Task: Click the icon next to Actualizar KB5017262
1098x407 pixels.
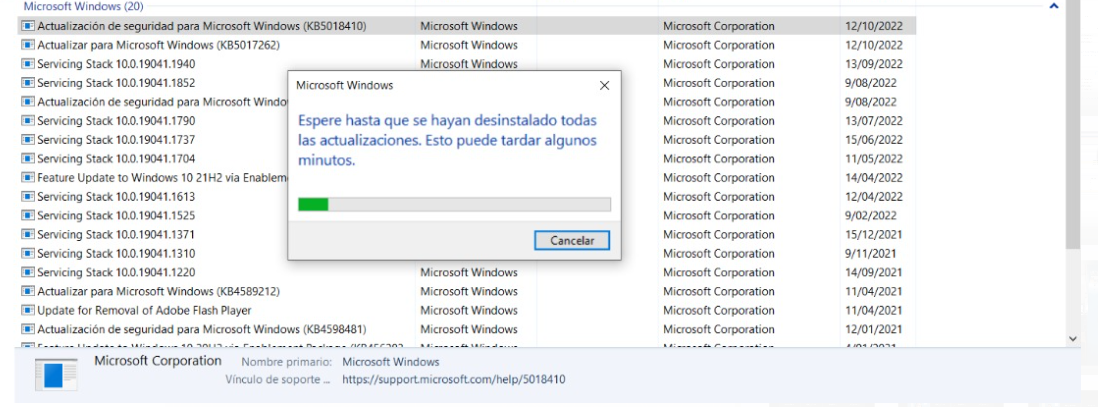Action: [27, 45]
